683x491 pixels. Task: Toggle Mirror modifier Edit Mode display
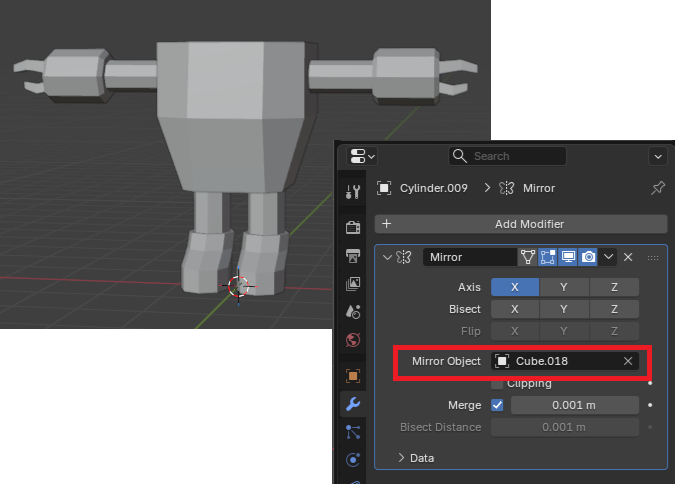click(548, 257)
